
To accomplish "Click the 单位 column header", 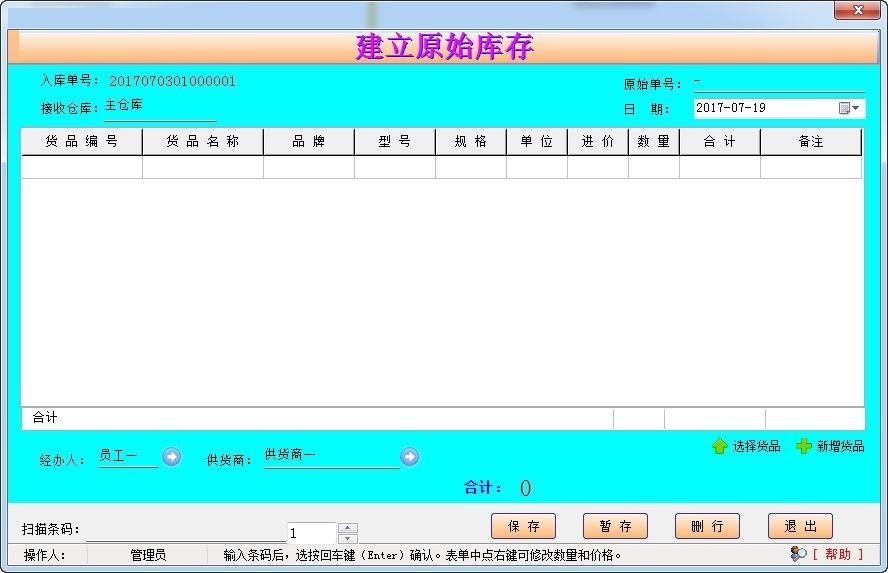I will tap(537, 142).
